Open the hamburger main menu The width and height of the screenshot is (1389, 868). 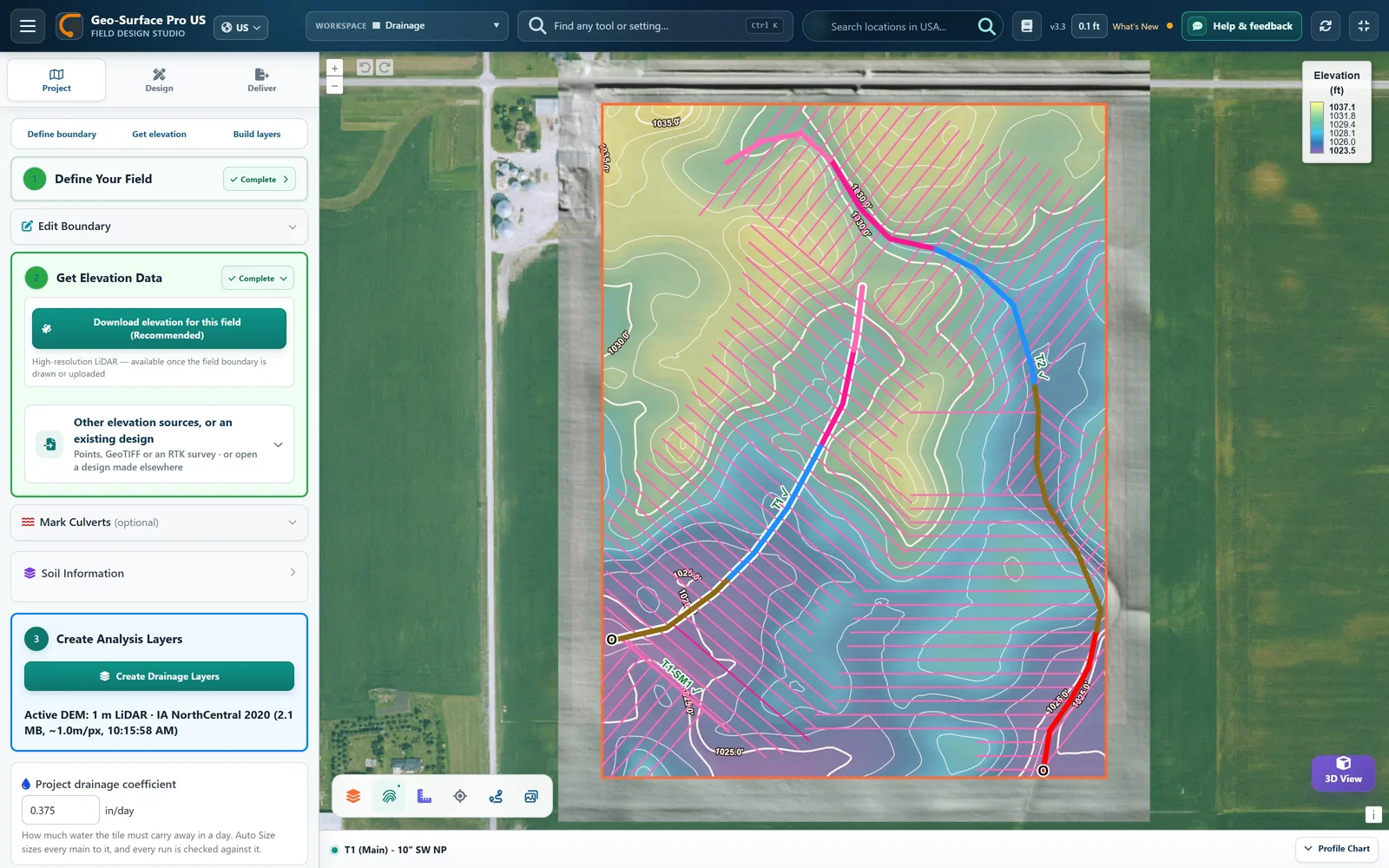click(x=28, y=26)
